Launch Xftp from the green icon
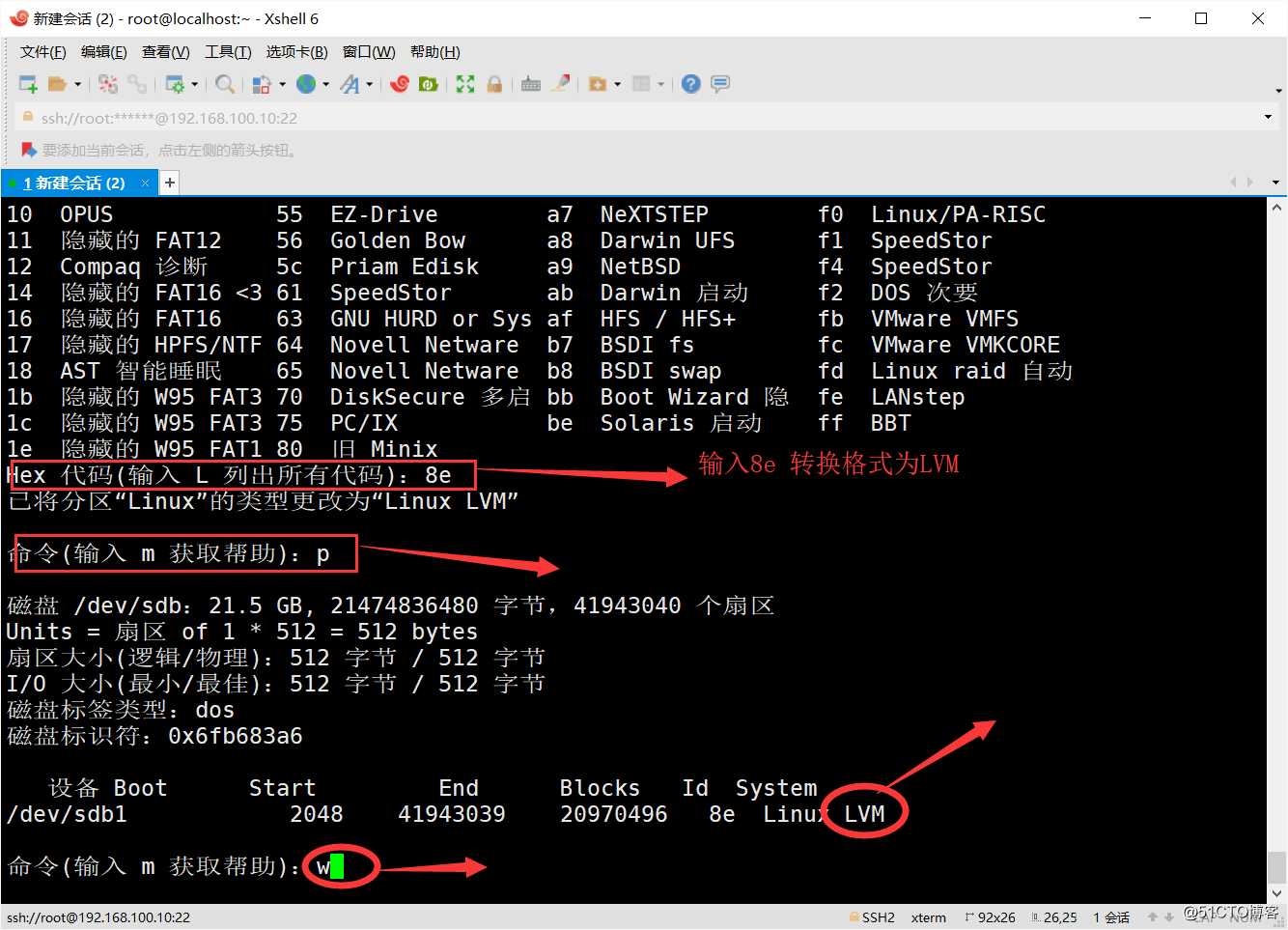 pyautogui.click(x=428, y=84)
